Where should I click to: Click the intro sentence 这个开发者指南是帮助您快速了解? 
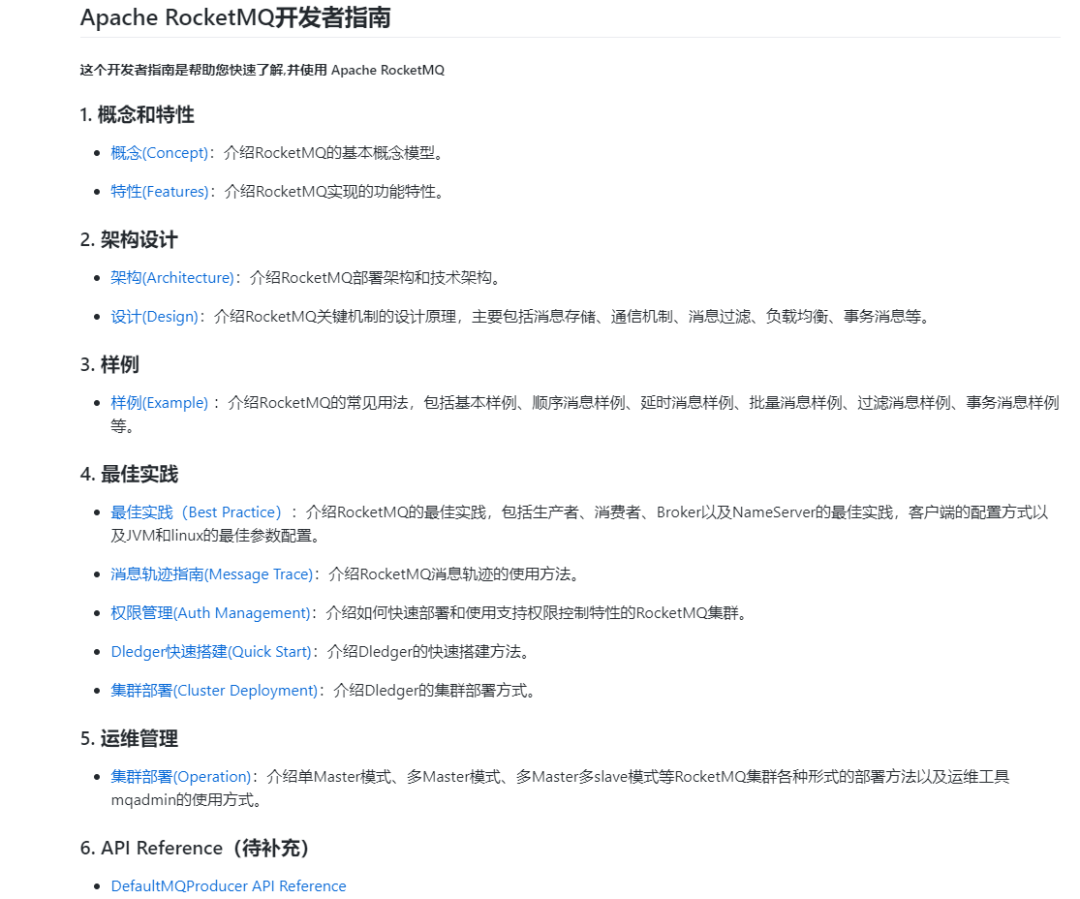click(180, 70)
